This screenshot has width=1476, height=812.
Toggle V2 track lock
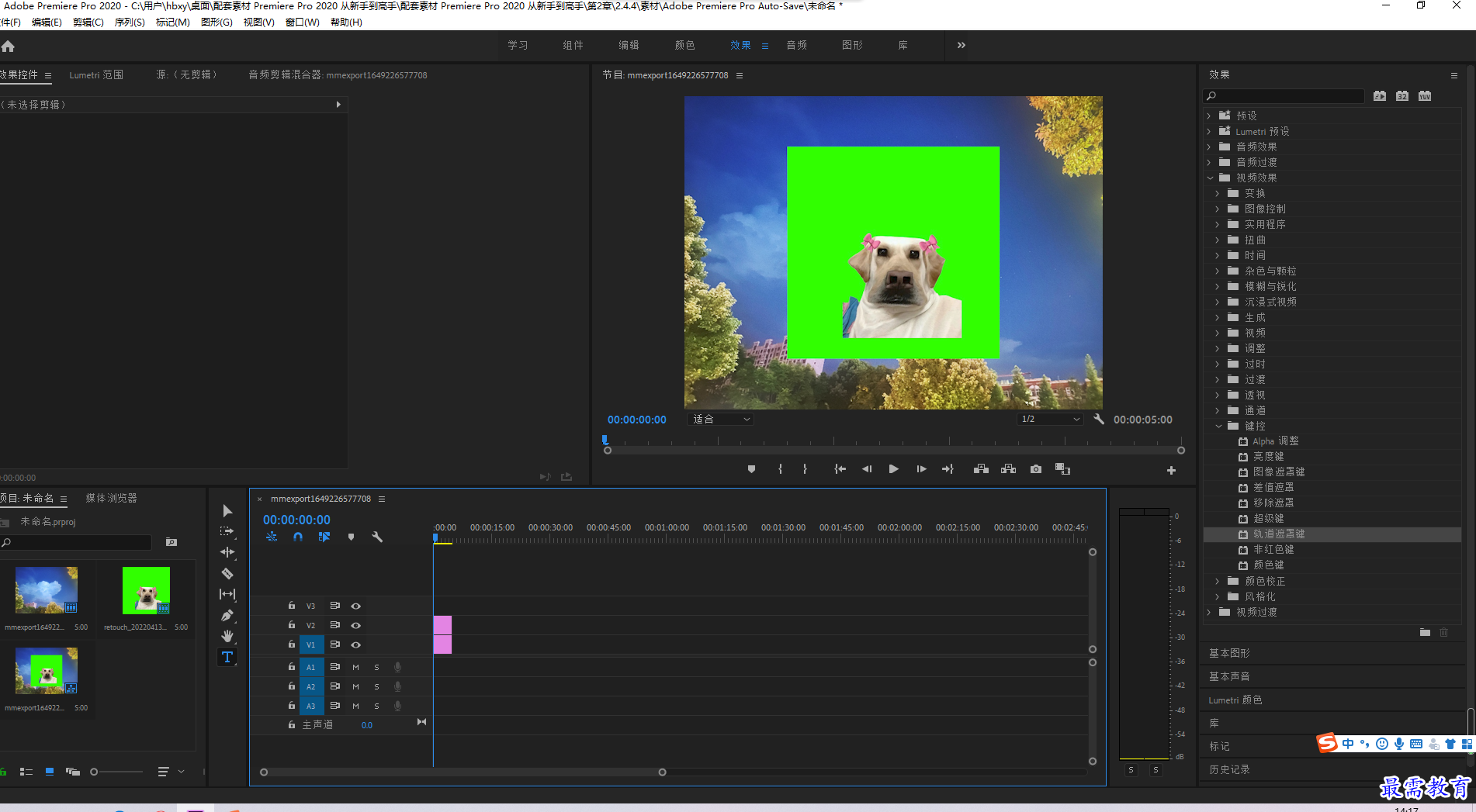292,625
